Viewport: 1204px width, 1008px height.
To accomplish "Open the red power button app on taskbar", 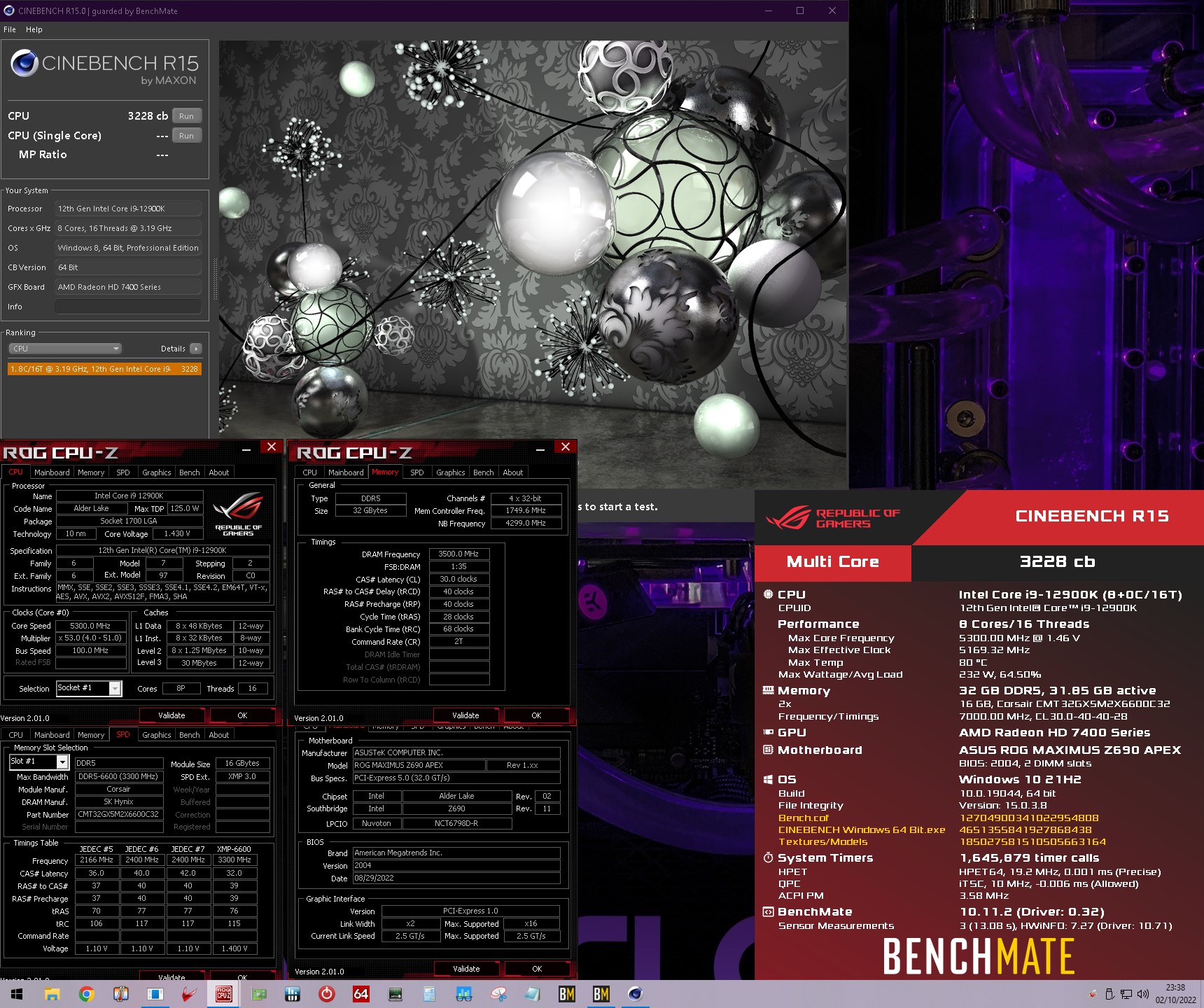I will coord(327,994).
